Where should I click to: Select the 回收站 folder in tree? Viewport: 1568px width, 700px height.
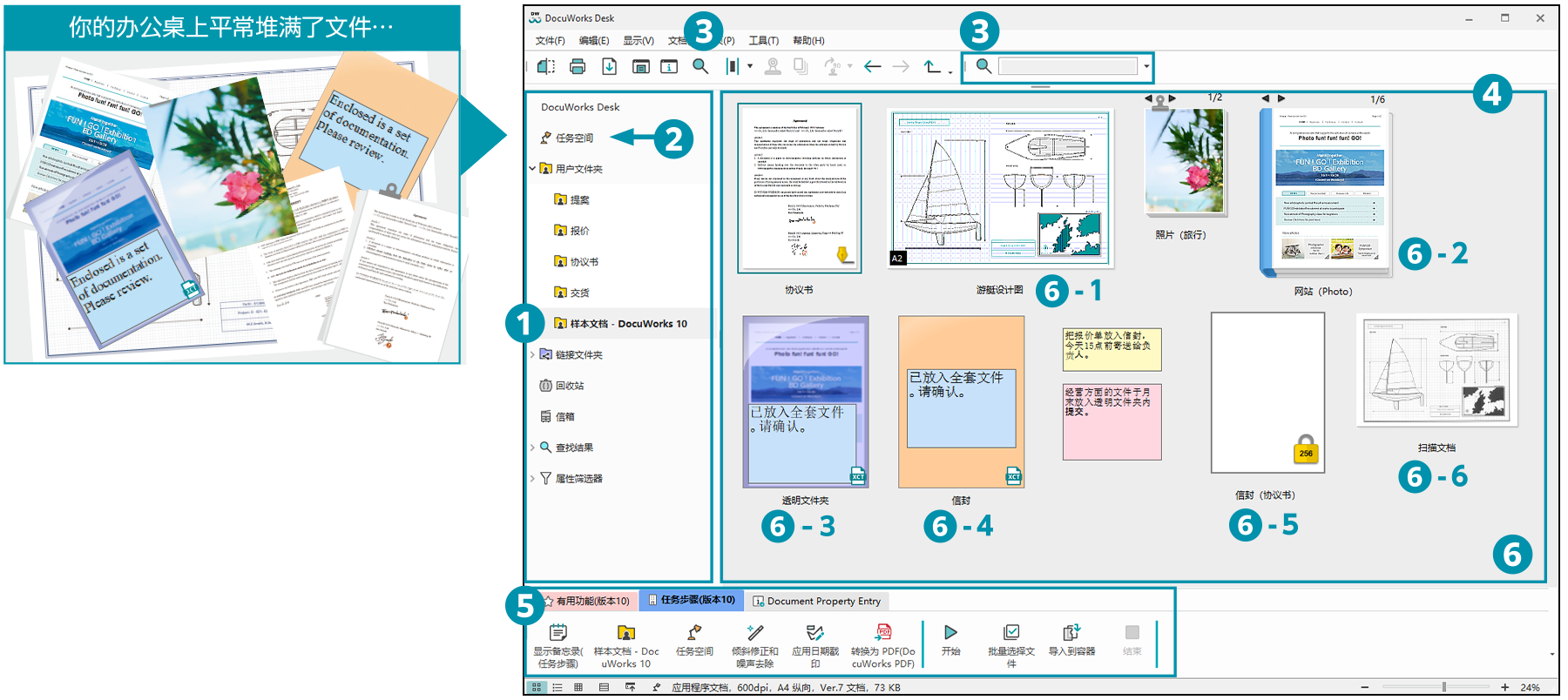click(x=570, y=386)
